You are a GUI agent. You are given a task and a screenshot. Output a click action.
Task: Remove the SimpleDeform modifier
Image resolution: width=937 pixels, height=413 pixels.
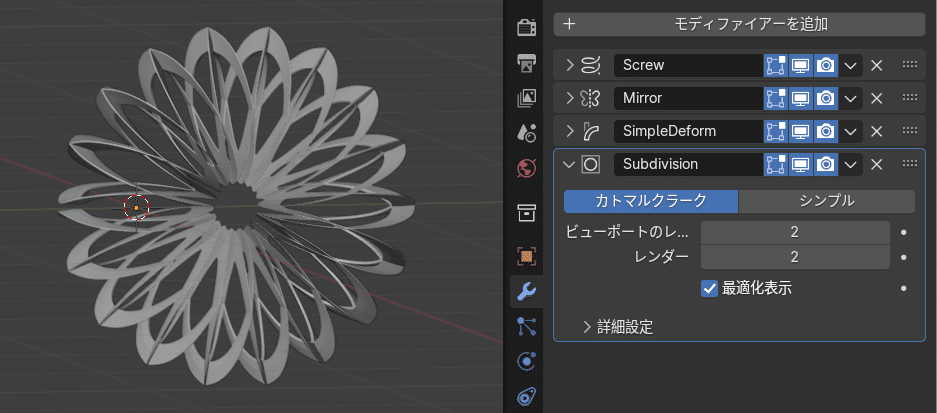(x=877, y=131)
